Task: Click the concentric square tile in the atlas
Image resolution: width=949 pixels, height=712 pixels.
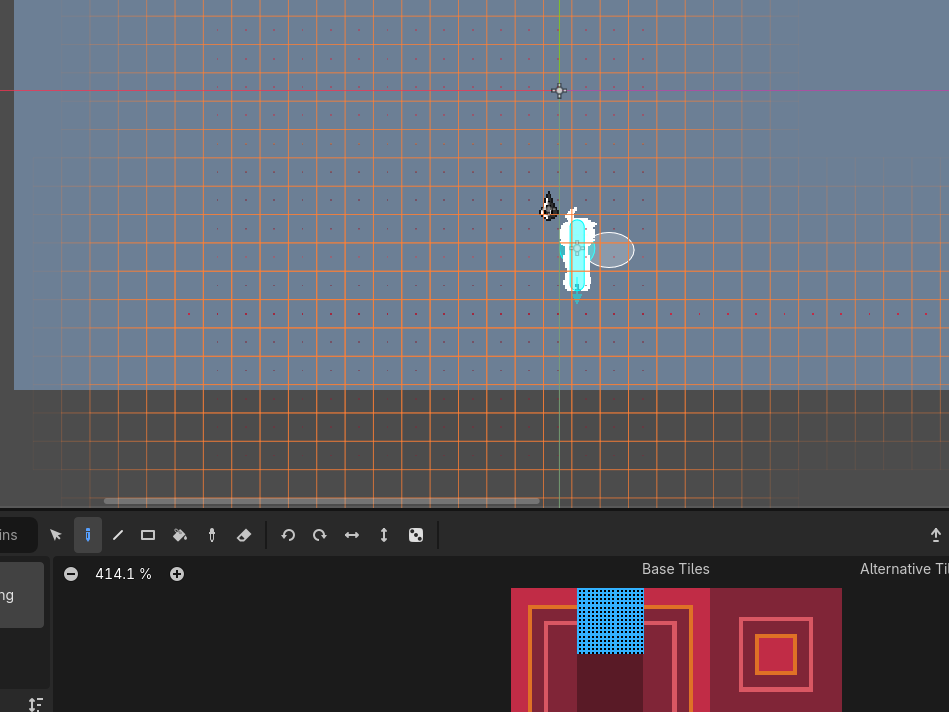Action: pyautogui.click(x=775, y=654)
